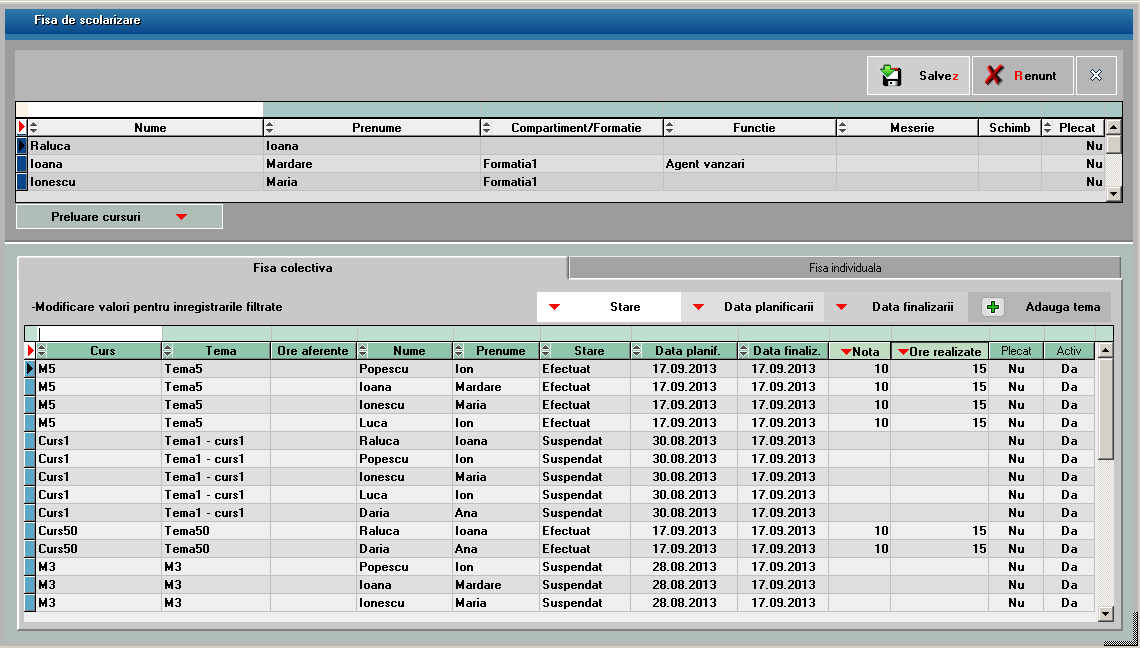Click sort arrows beside the Curs header
Screen dimensions: 1140x648
(x=42, y=351)
